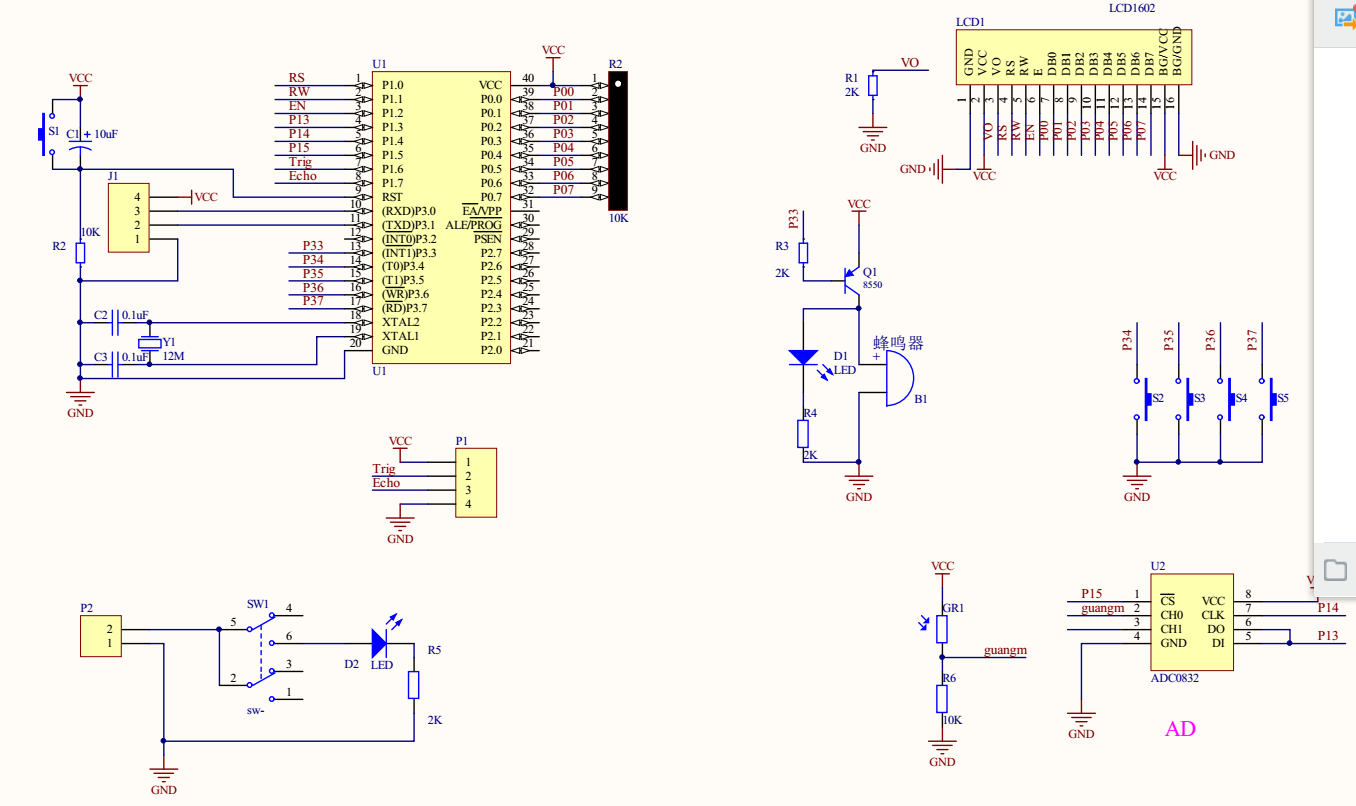Select the ALE/PROG pin label
This screenshot has height=806, width=1356.
(x=474, y=225)
